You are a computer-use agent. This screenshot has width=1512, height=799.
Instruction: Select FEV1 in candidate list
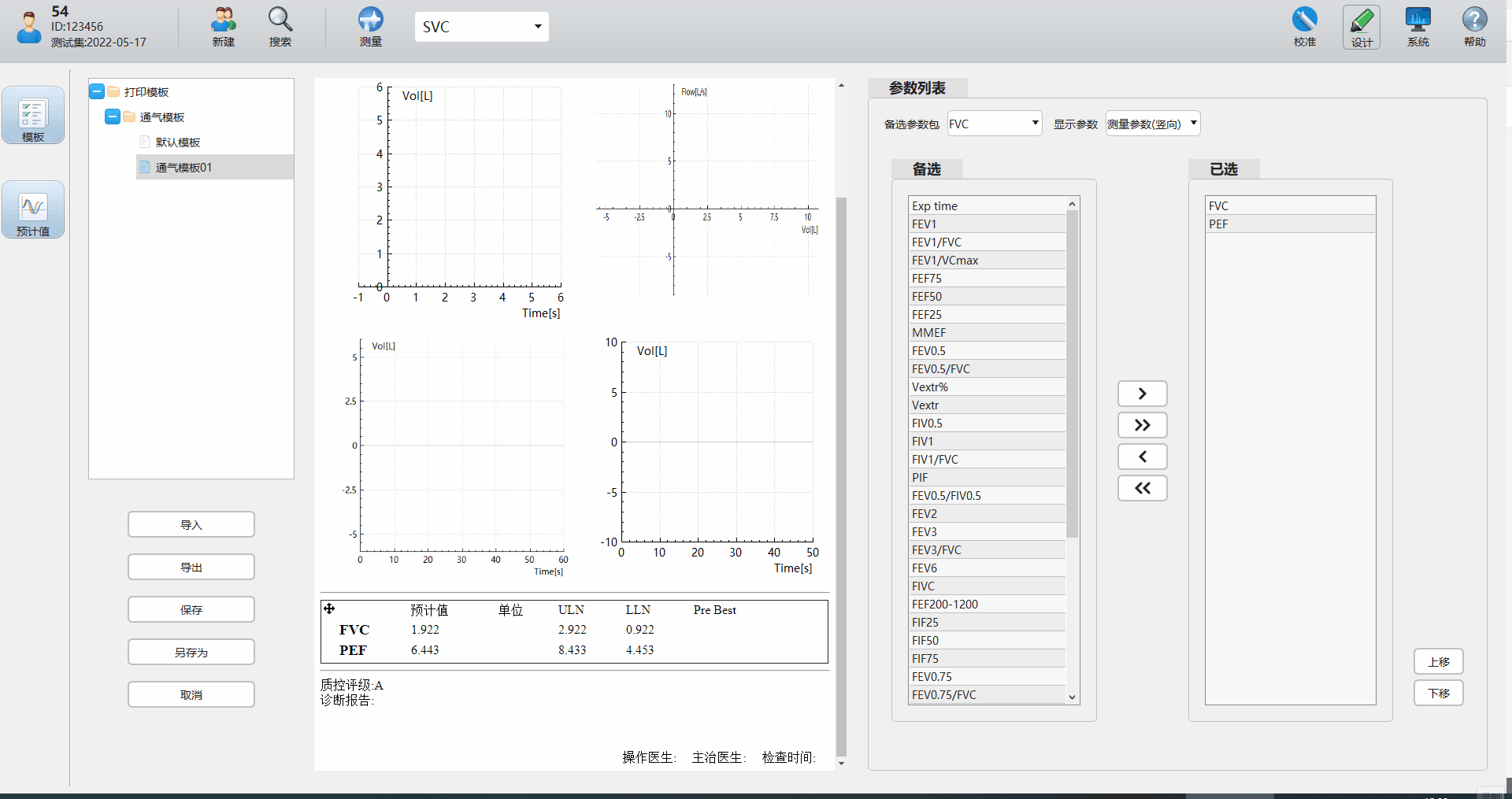click(988, 224)
